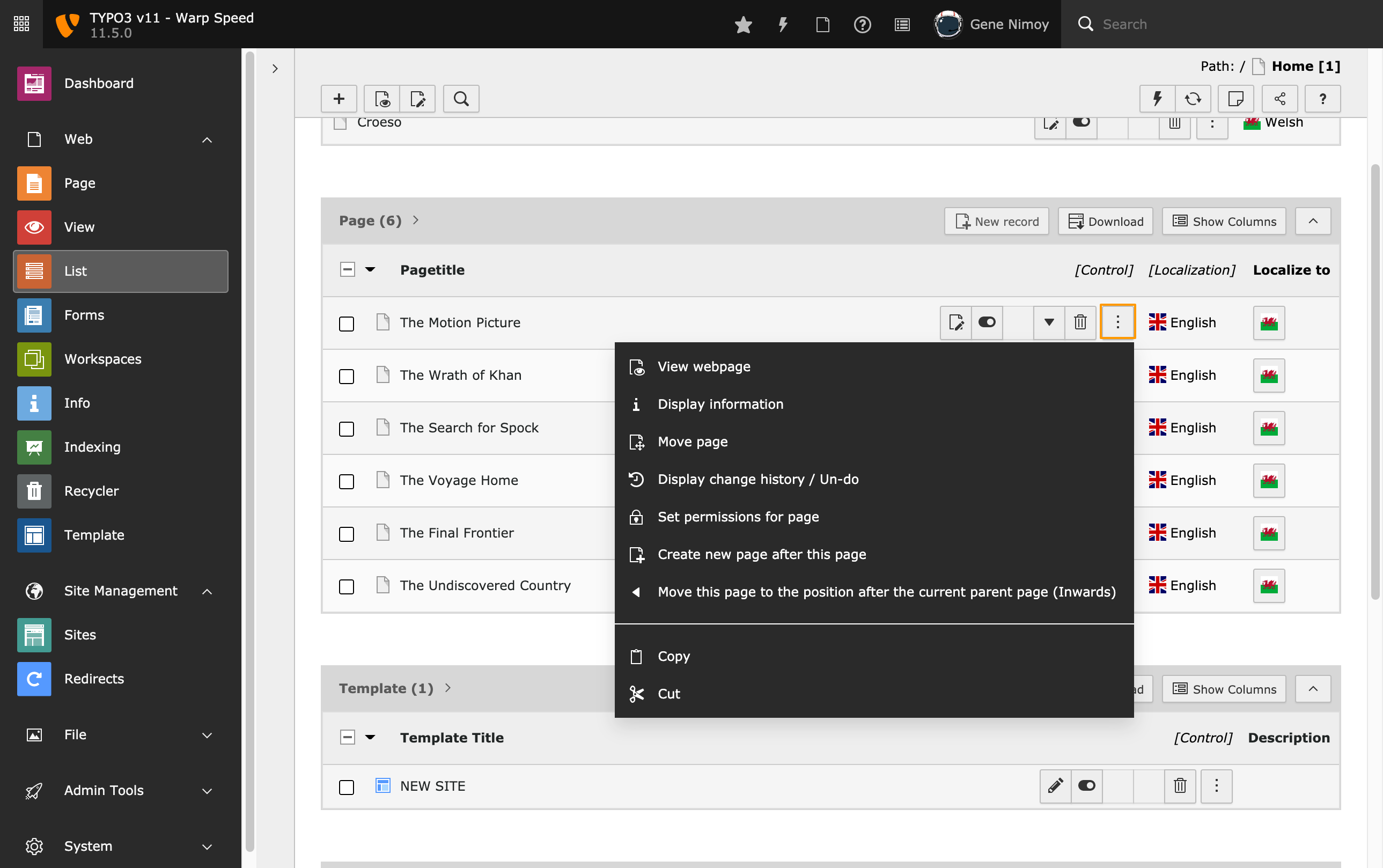Click the Recycler module icon in sidebar

pos(33,490)
